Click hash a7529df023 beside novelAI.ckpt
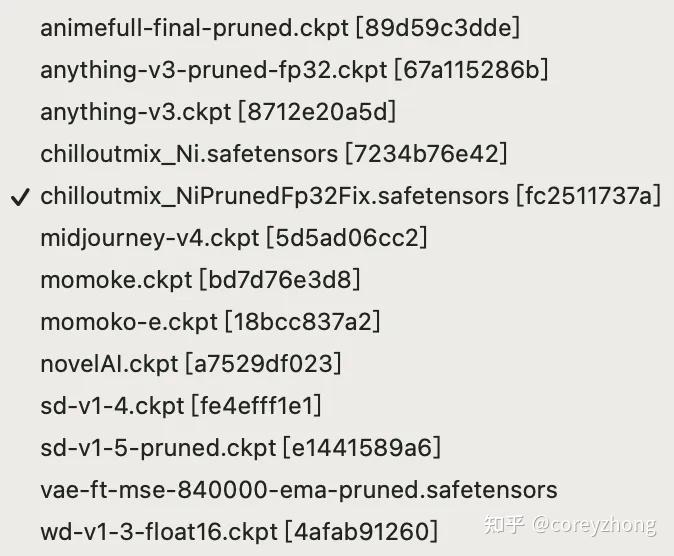The image size is (674, 556). [262, 364]
